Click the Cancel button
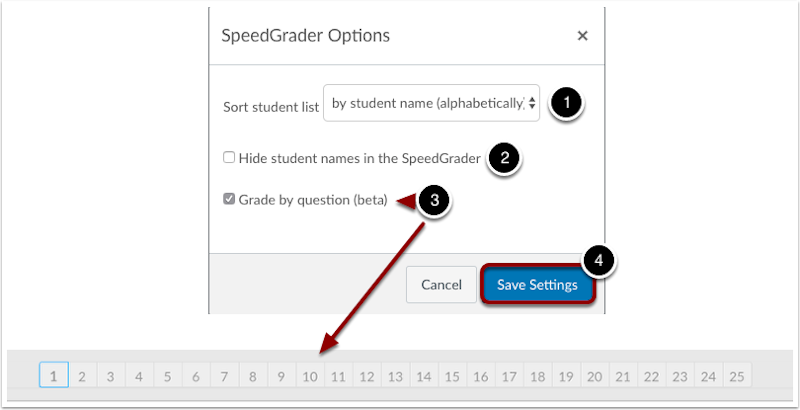Image resolution: width=800 pixels, height=410 pixels. click(x=441, y=285)
